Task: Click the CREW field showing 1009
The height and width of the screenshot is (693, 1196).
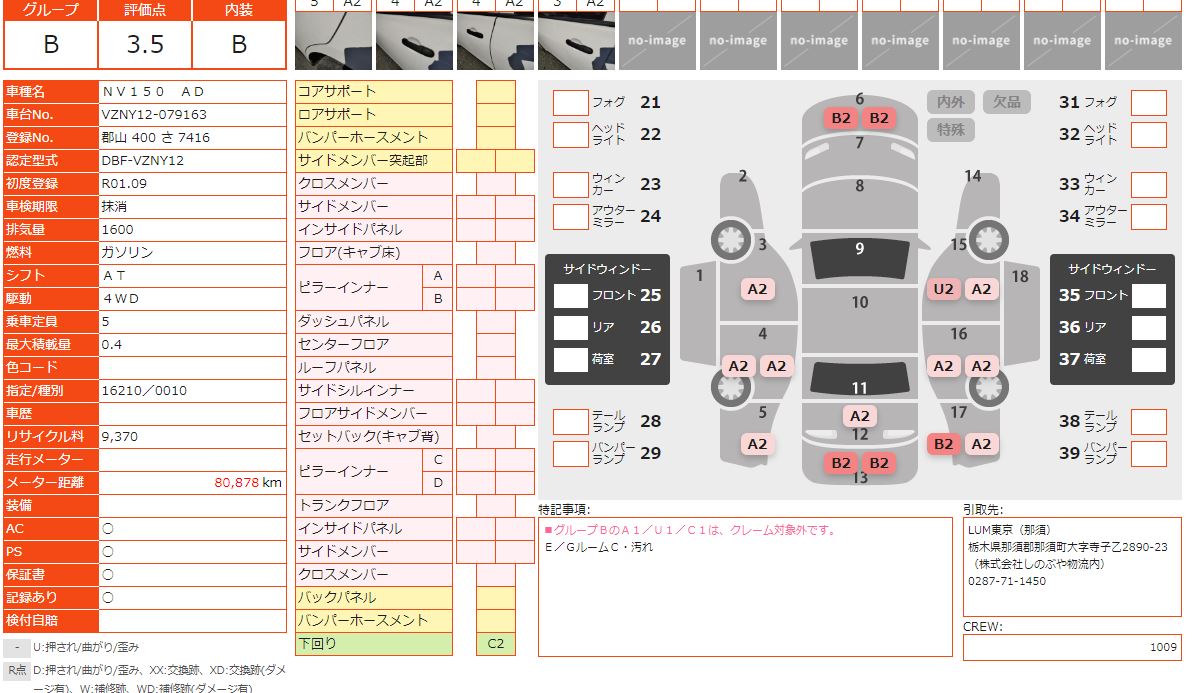Action: pos(1071,647)
